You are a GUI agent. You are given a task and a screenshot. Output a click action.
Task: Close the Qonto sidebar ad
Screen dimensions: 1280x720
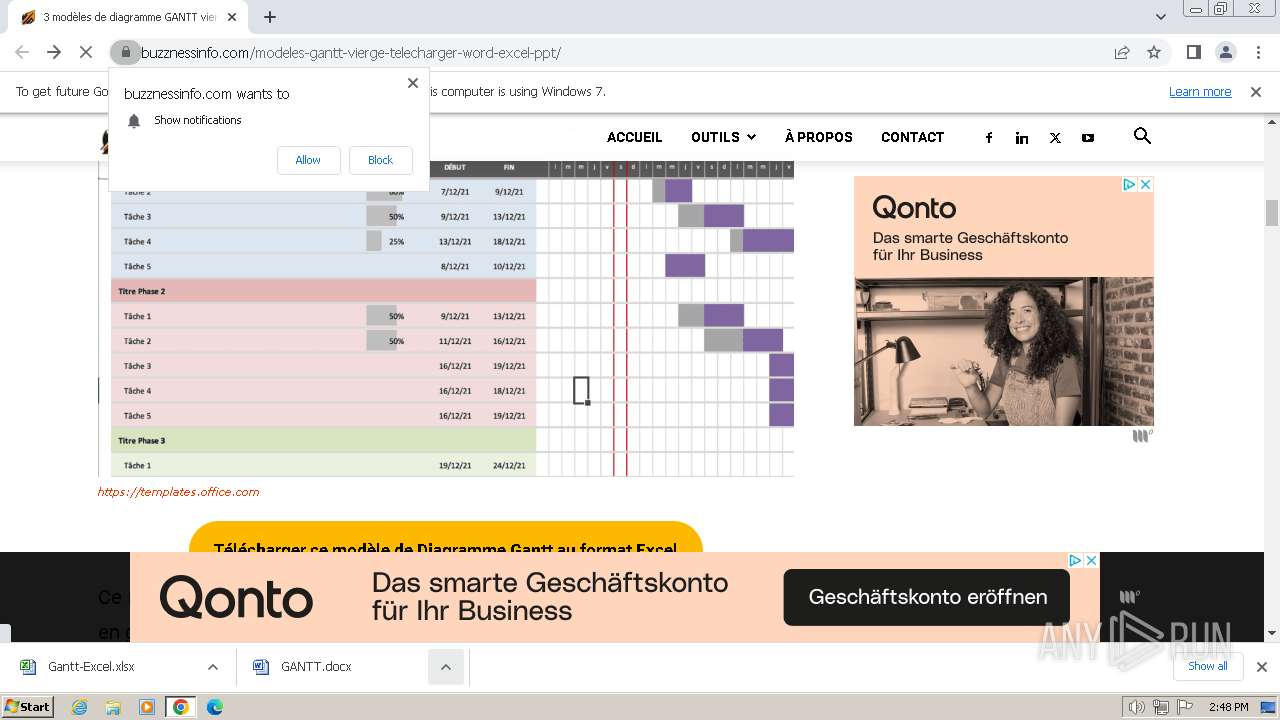(1145, 184)
